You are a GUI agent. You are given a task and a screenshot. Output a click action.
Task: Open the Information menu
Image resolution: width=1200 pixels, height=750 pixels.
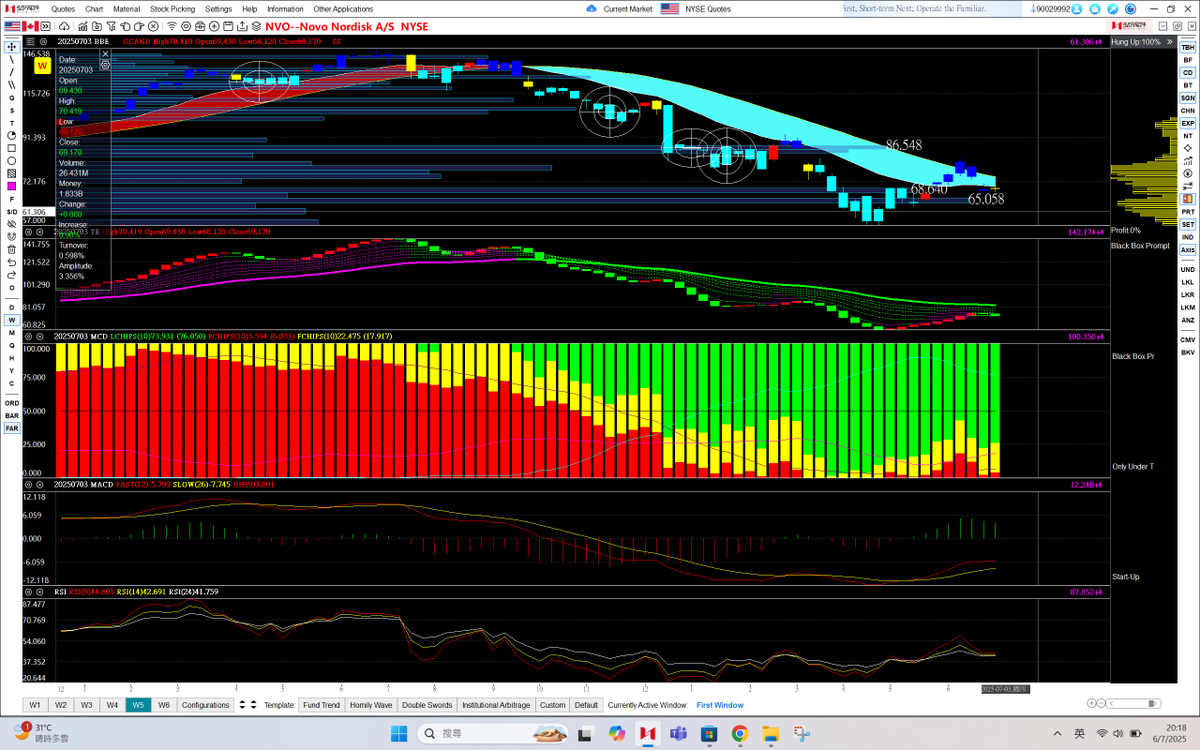285,9
